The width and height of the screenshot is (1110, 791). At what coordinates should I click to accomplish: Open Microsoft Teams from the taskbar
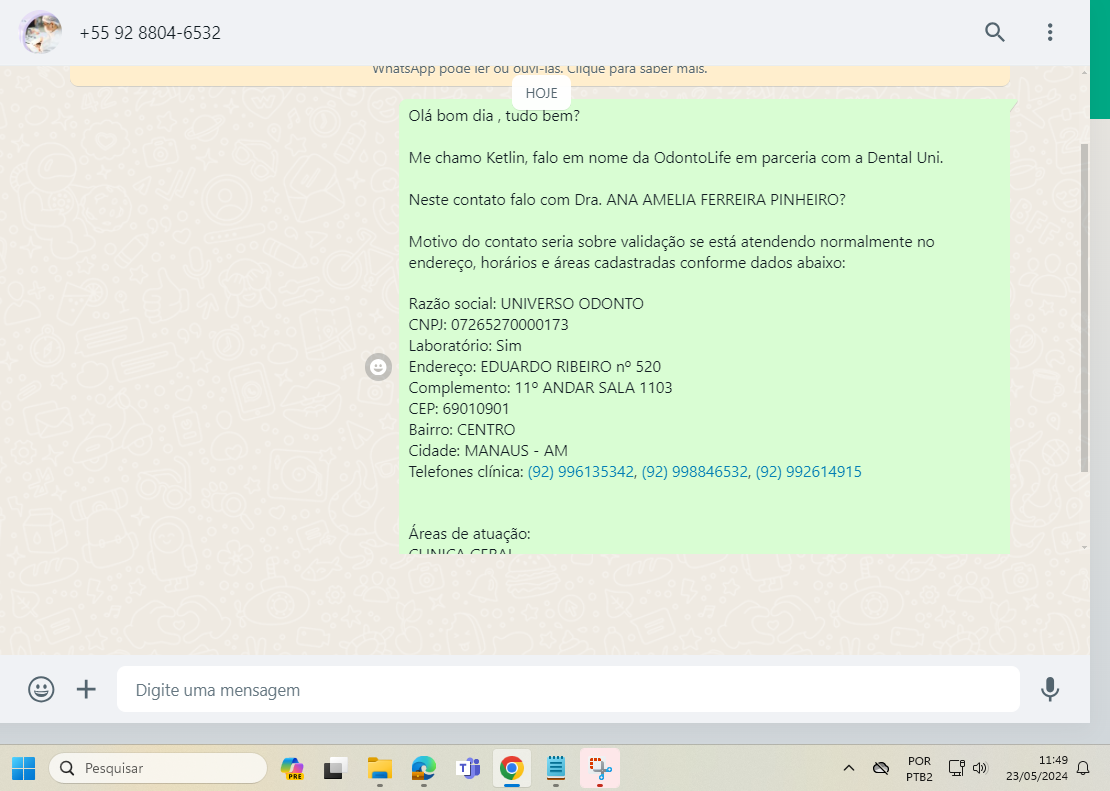click(467, 768)
